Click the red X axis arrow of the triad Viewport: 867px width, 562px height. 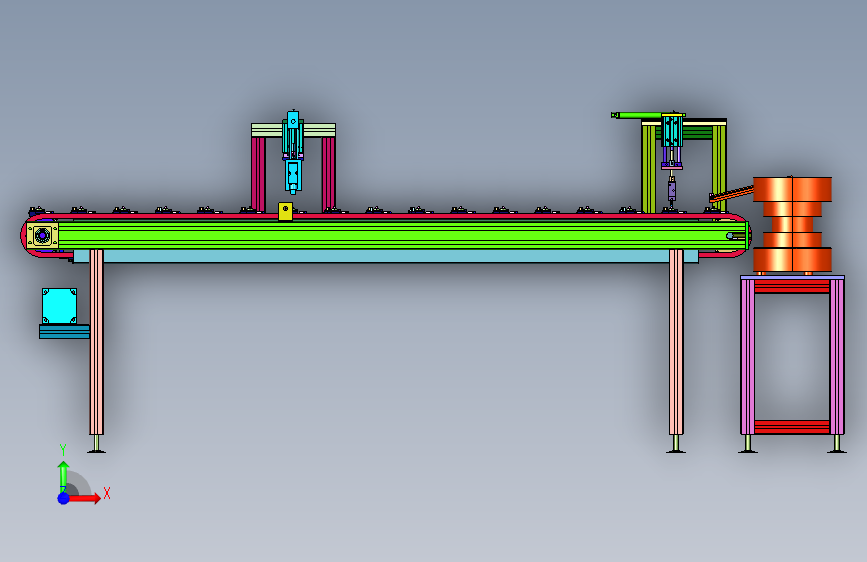84,498
